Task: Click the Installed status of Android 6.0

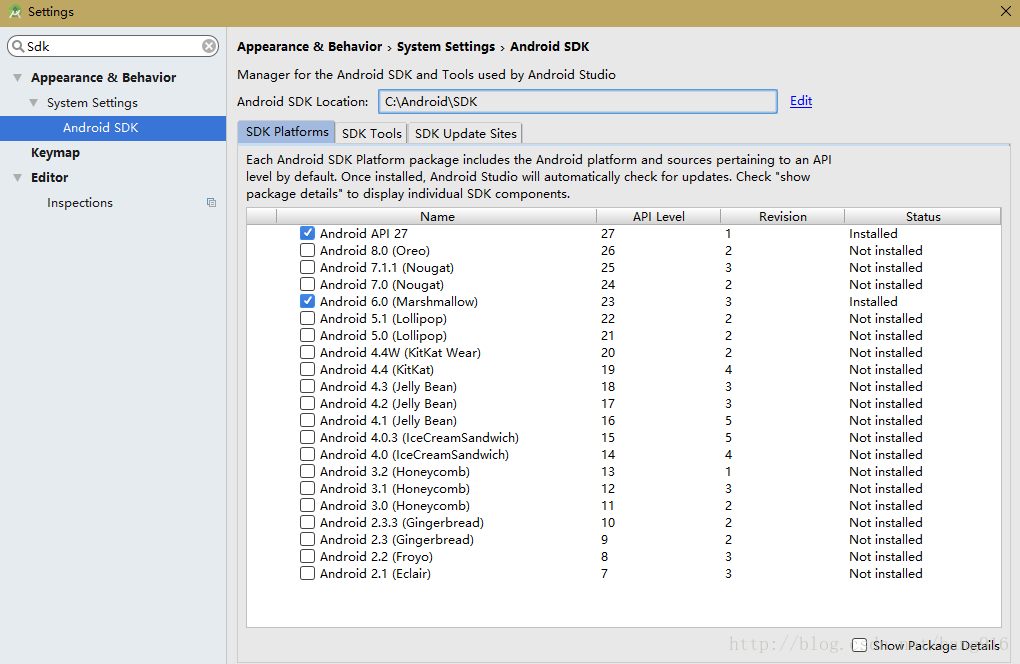Action: tap(873, 302)
